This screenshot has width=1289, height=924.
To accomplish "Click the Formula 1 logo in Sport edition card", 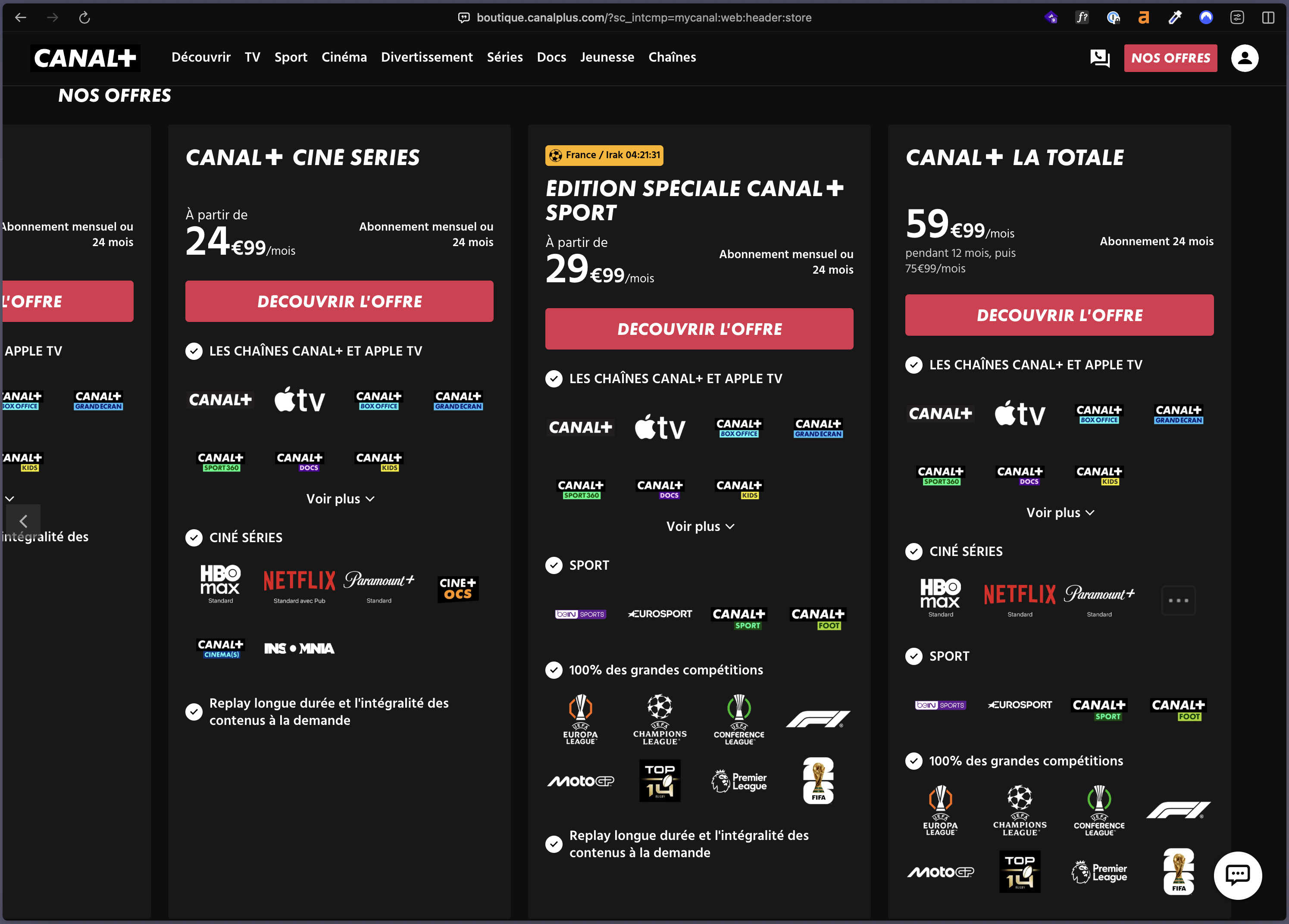I will [x=818, y=719].
